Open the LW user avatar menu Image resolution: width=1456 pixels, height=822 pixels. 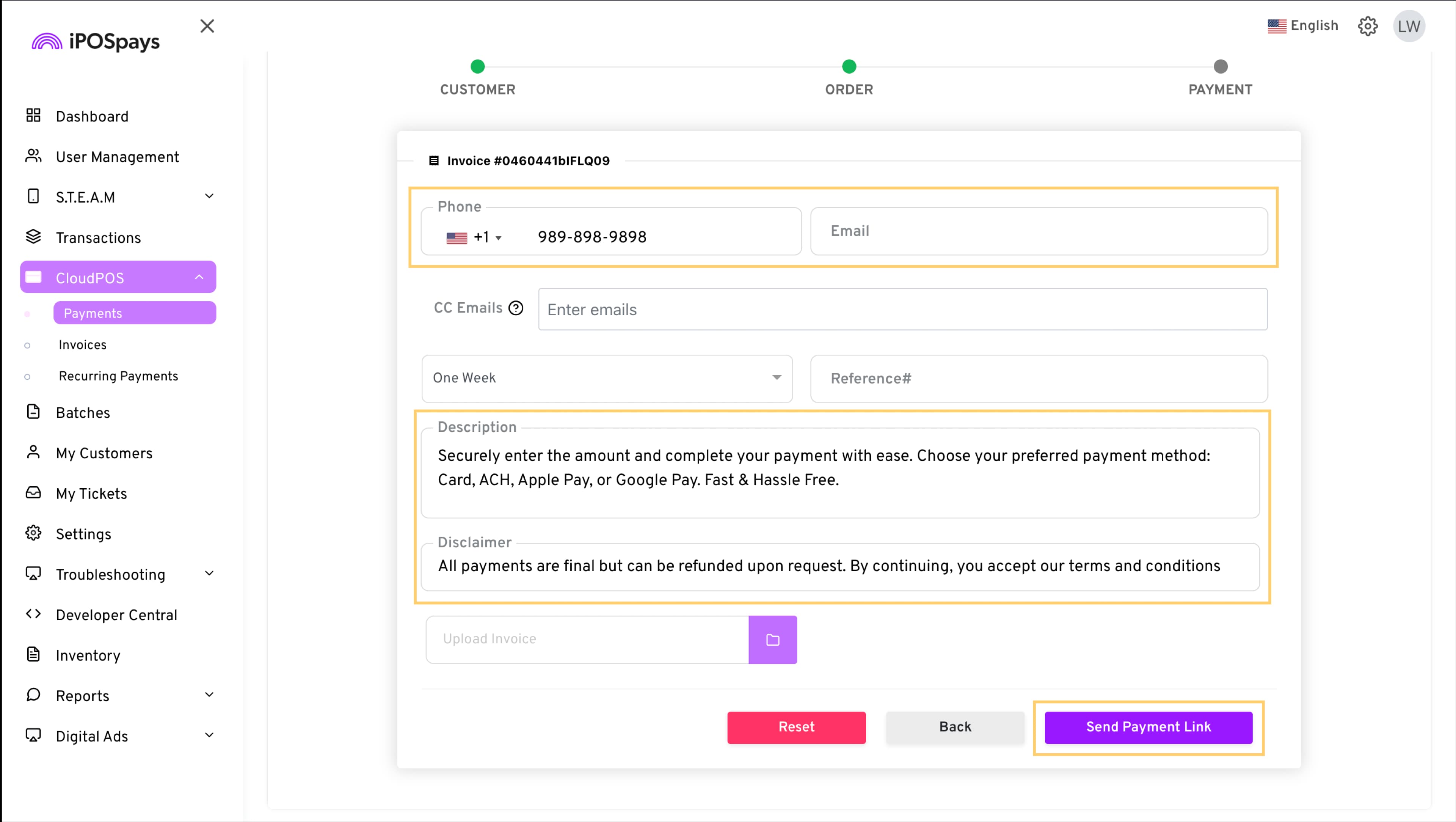tap(1409, 26)
